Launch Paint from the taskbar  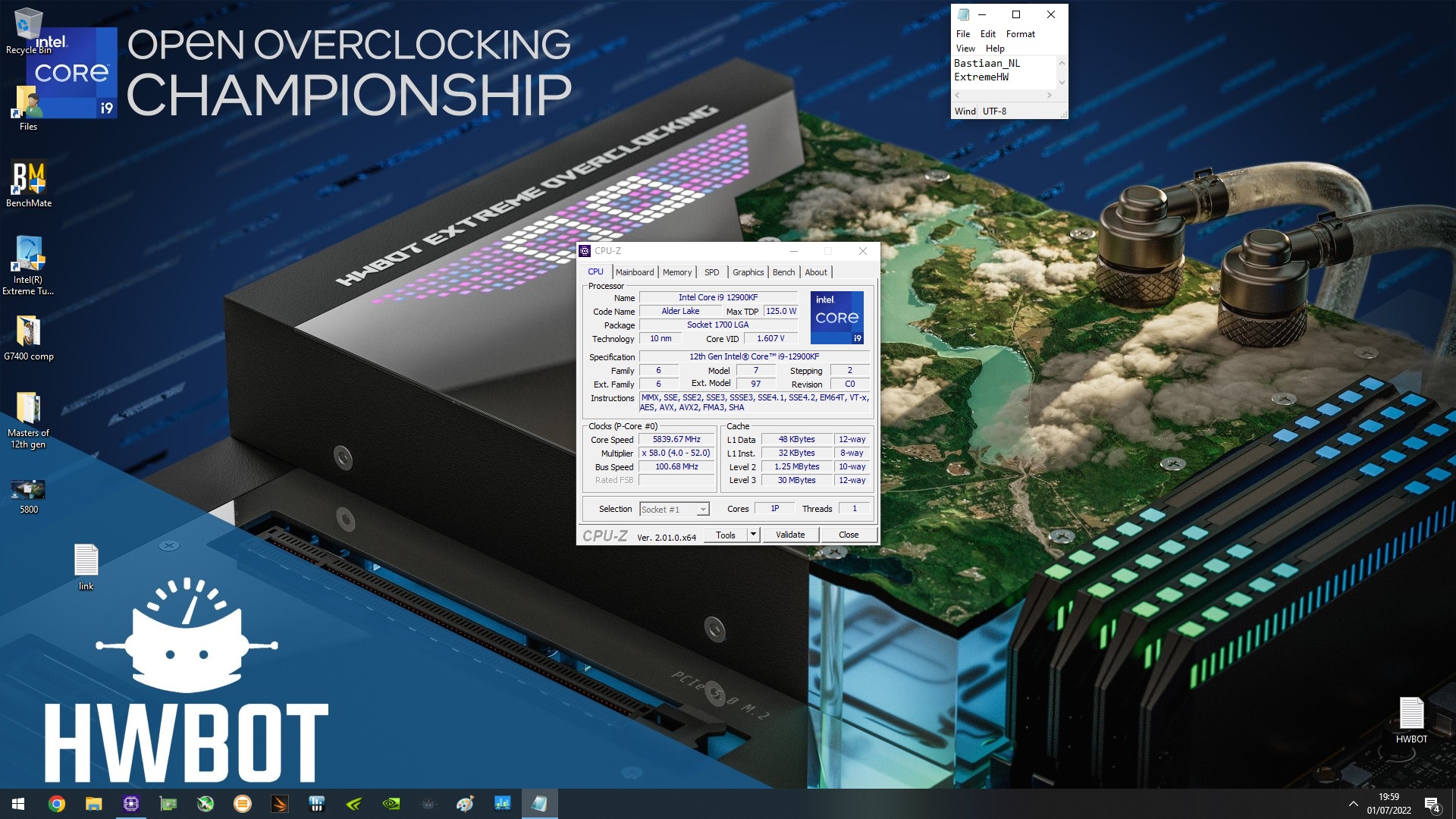click(x=465, y=804)
